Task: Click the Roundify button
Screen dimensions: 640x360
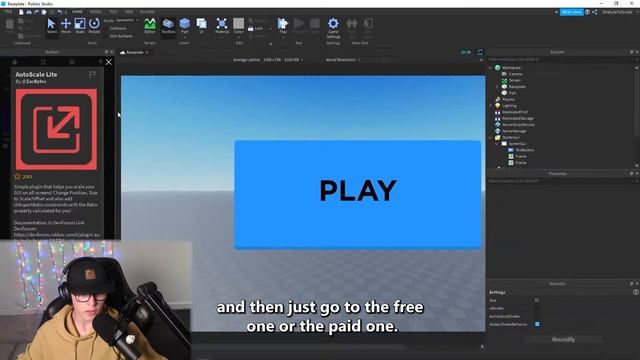Action: pyautogui.click(x=563, y=340)
